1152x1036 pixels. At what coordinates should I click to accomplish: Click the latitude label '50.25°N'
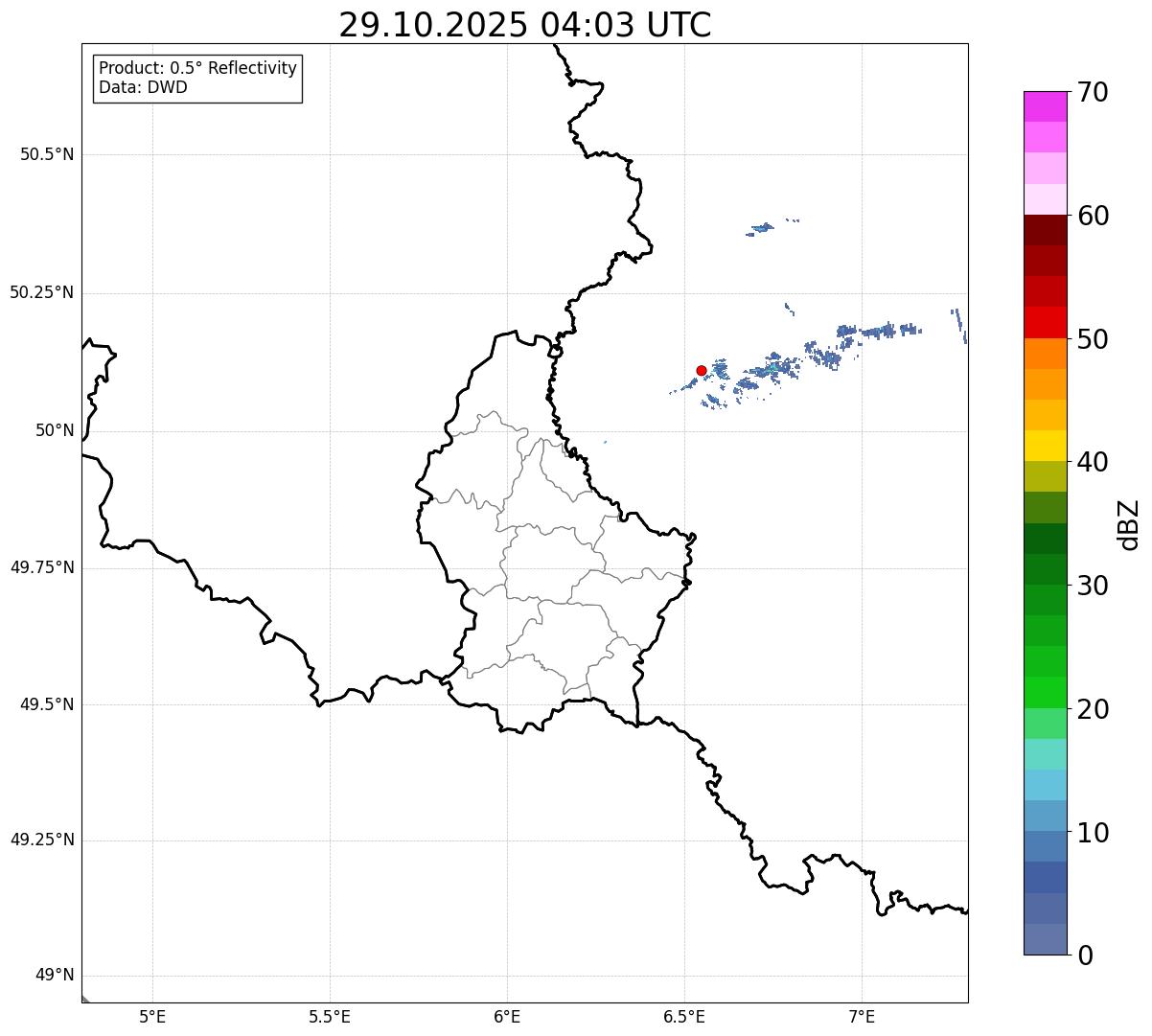coord(41,293)
